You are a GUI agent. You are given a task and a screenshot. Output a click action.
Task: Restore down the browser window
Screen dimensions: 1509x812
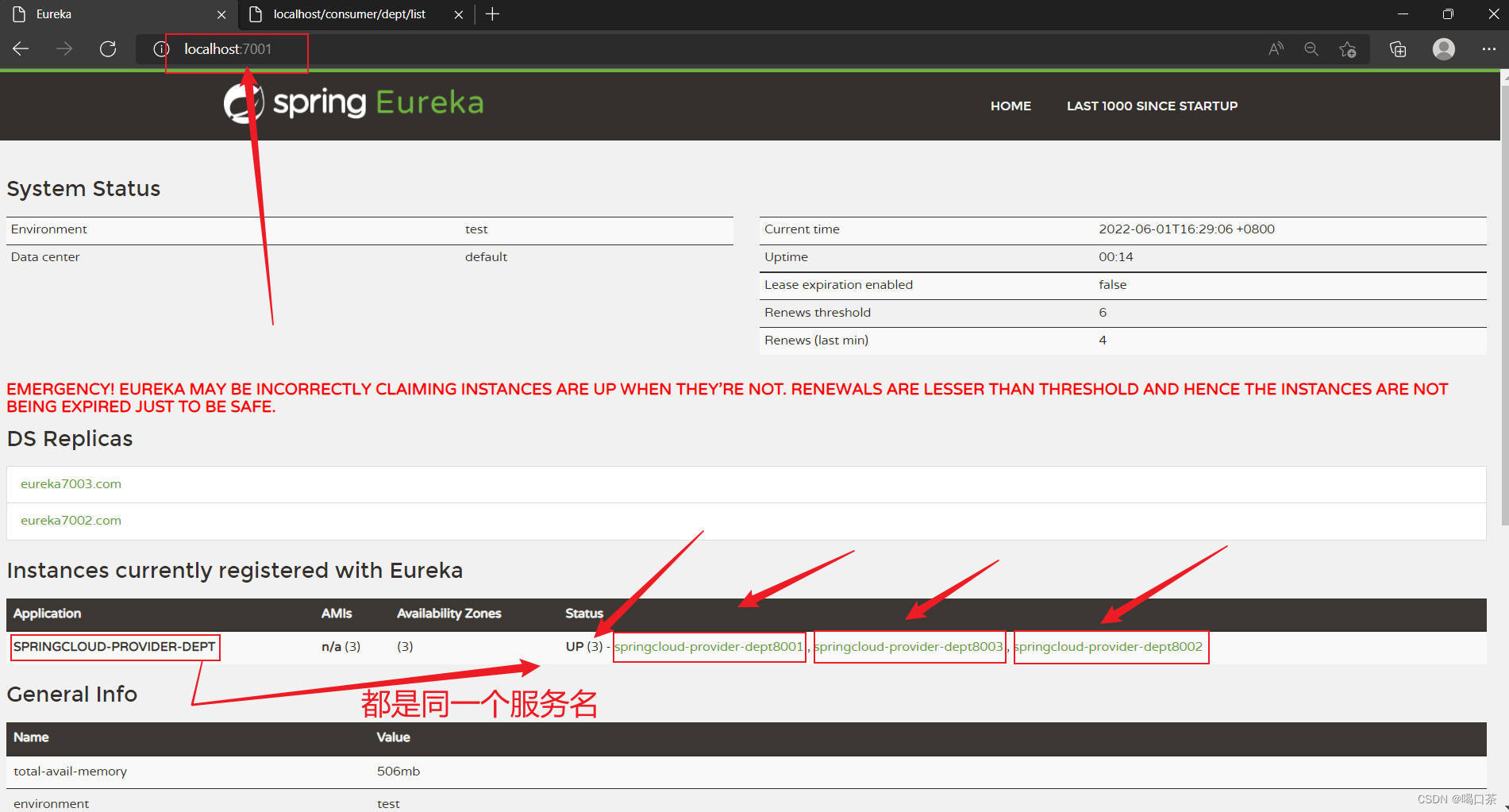coord(1448,14)
